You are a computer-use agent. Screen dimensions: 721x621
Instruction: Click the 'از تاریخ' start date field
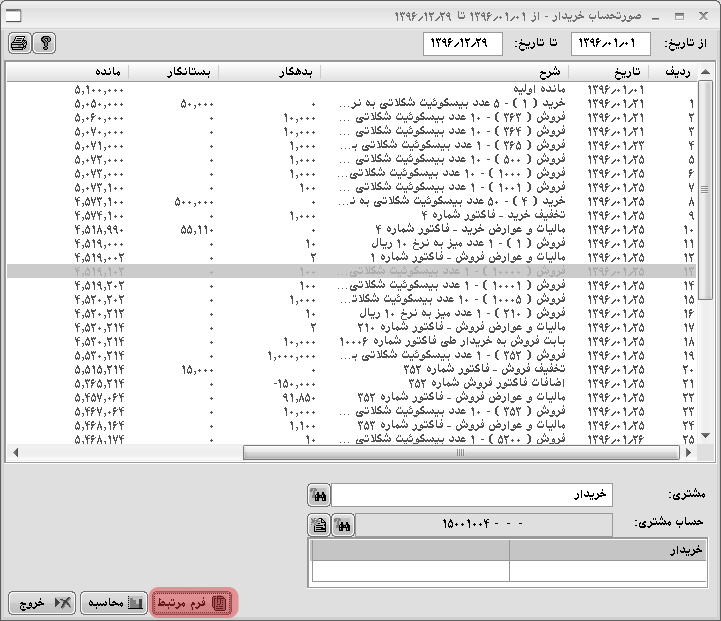click(x=611, y=44)
